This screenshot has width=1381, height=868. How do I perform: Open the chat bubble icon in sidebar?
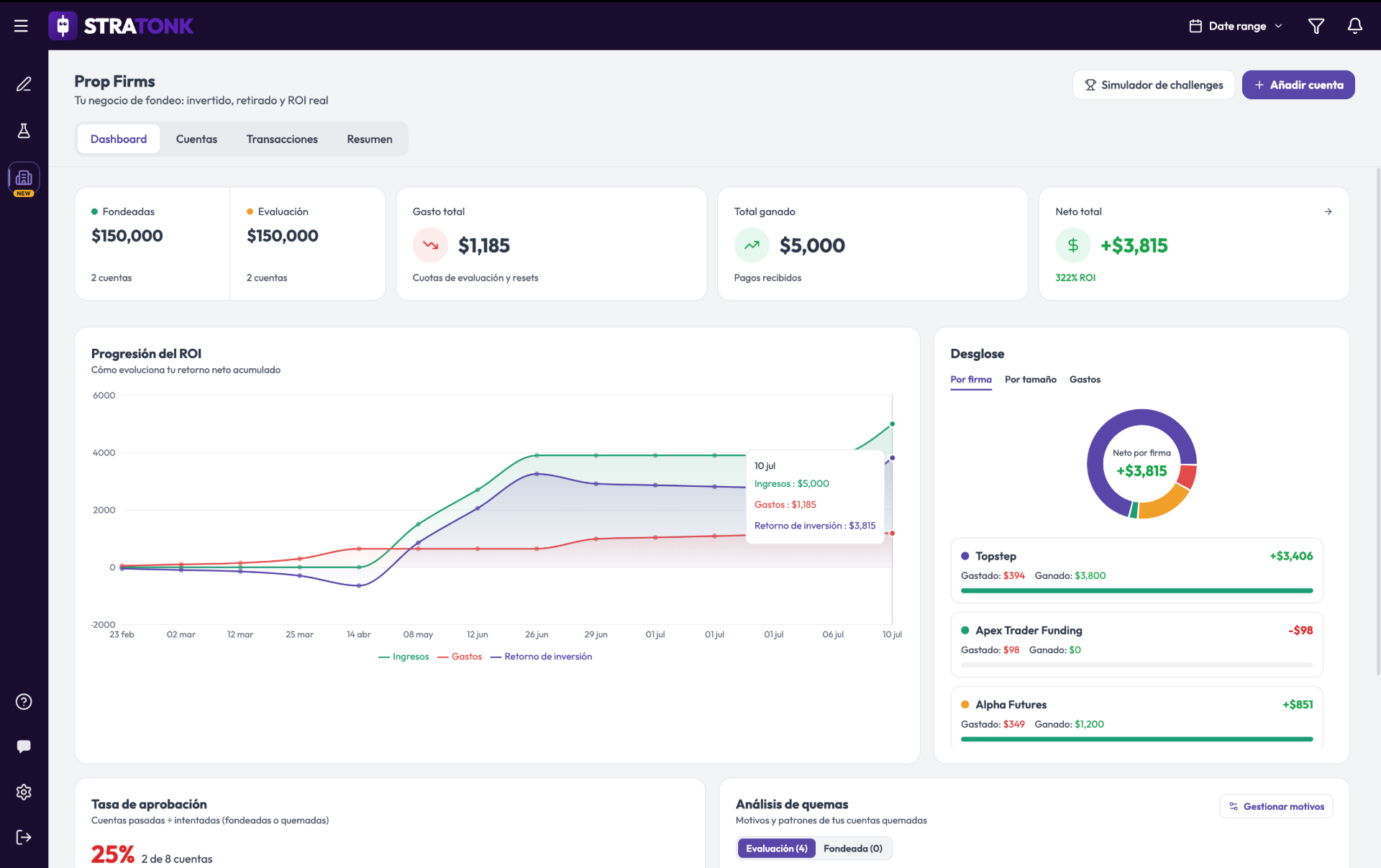tap(24, 746)
